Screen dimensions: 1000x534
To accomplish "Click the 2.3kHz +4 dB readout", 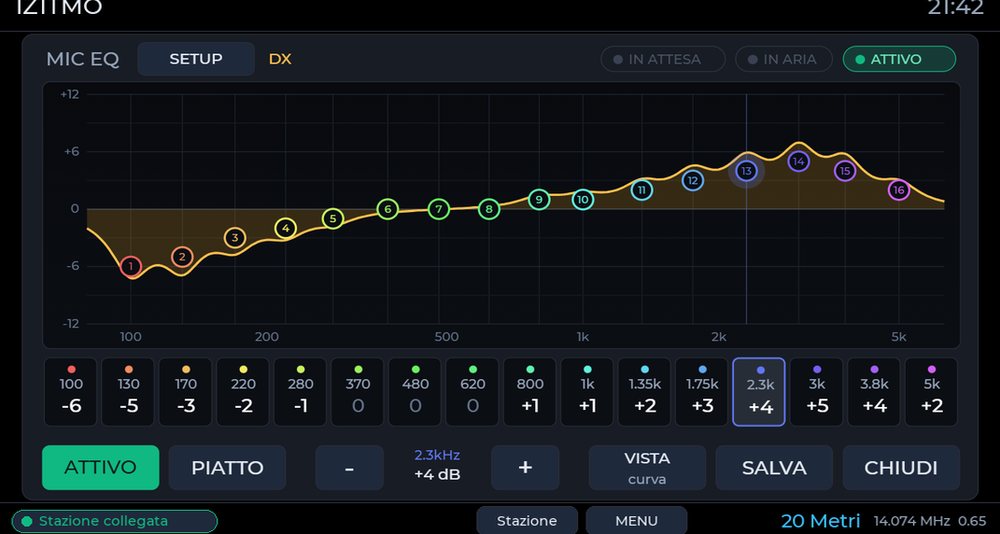I will (437, 465).
